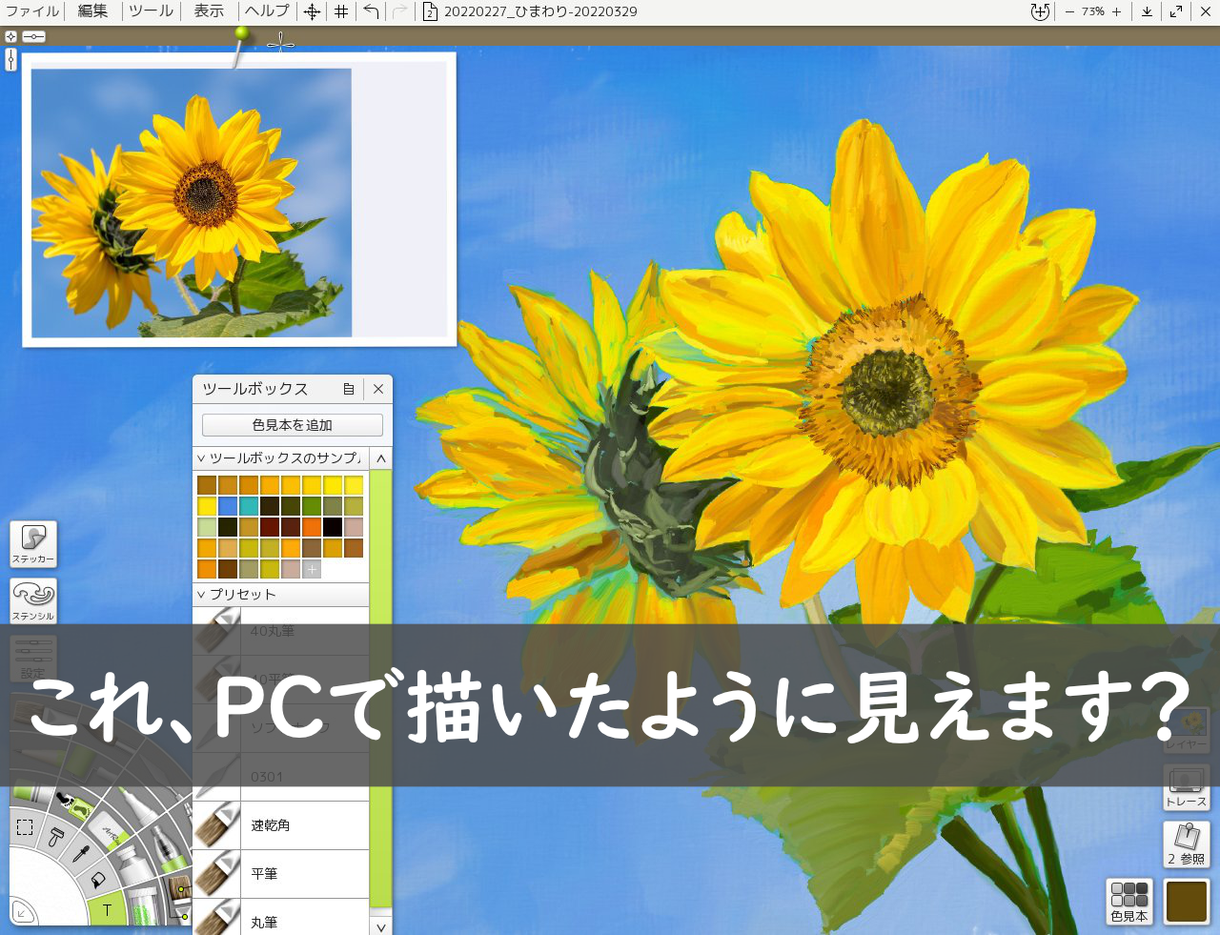Select the 40丸筆 preset
1220x935 pixels.
pos(280,631)
